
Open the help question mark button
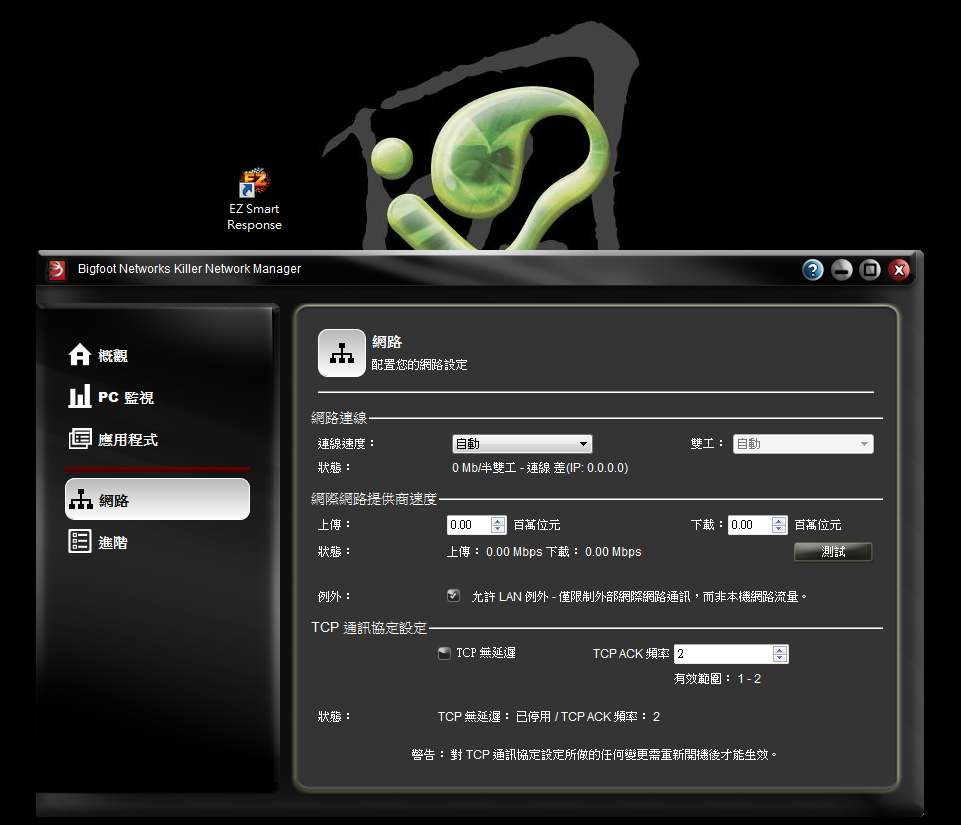click(x=813, y=270)
